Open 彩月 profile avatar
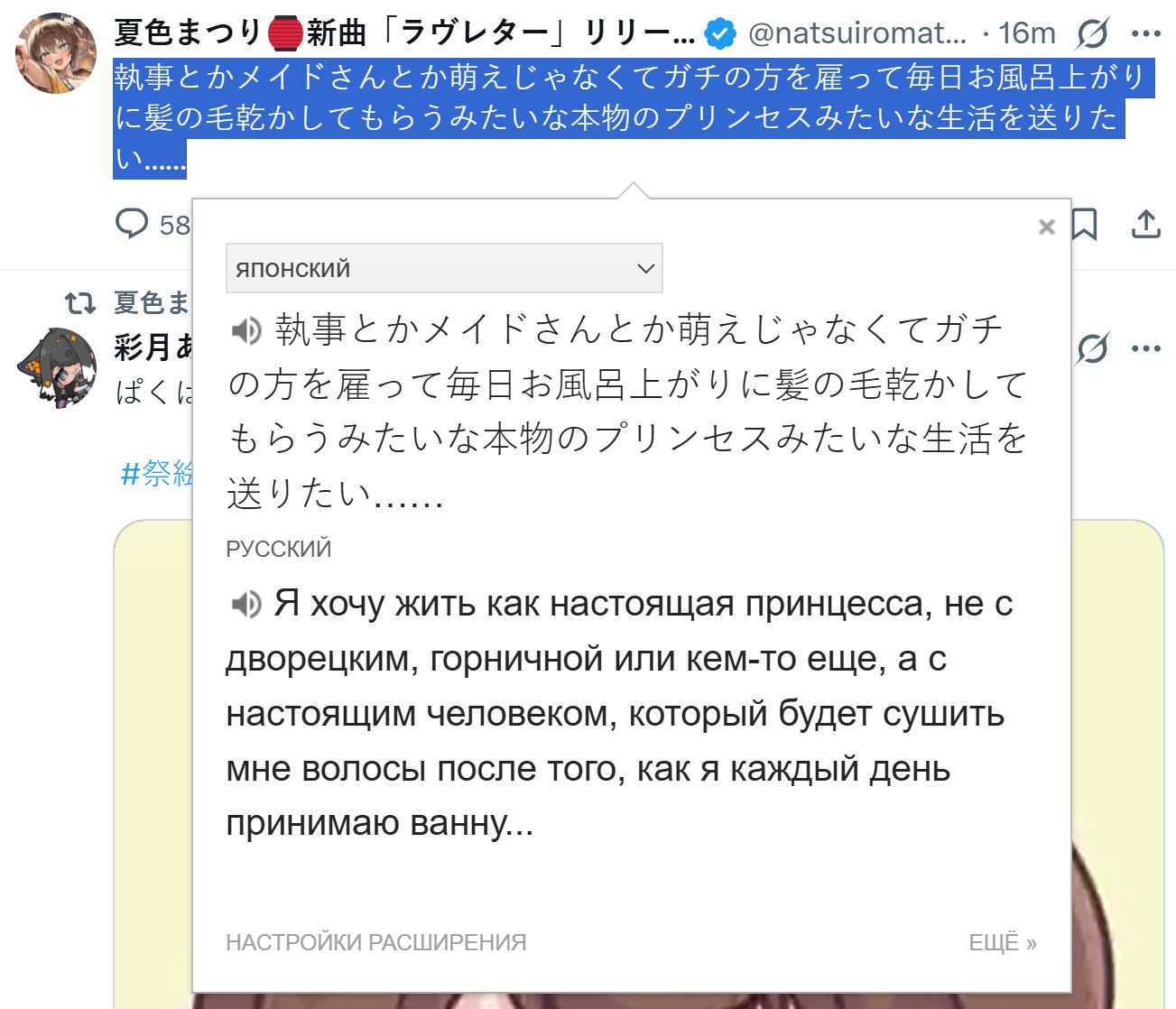The width and height of the screenshot is (1176, 1009). pyautogui.click(x=56, y=366)
